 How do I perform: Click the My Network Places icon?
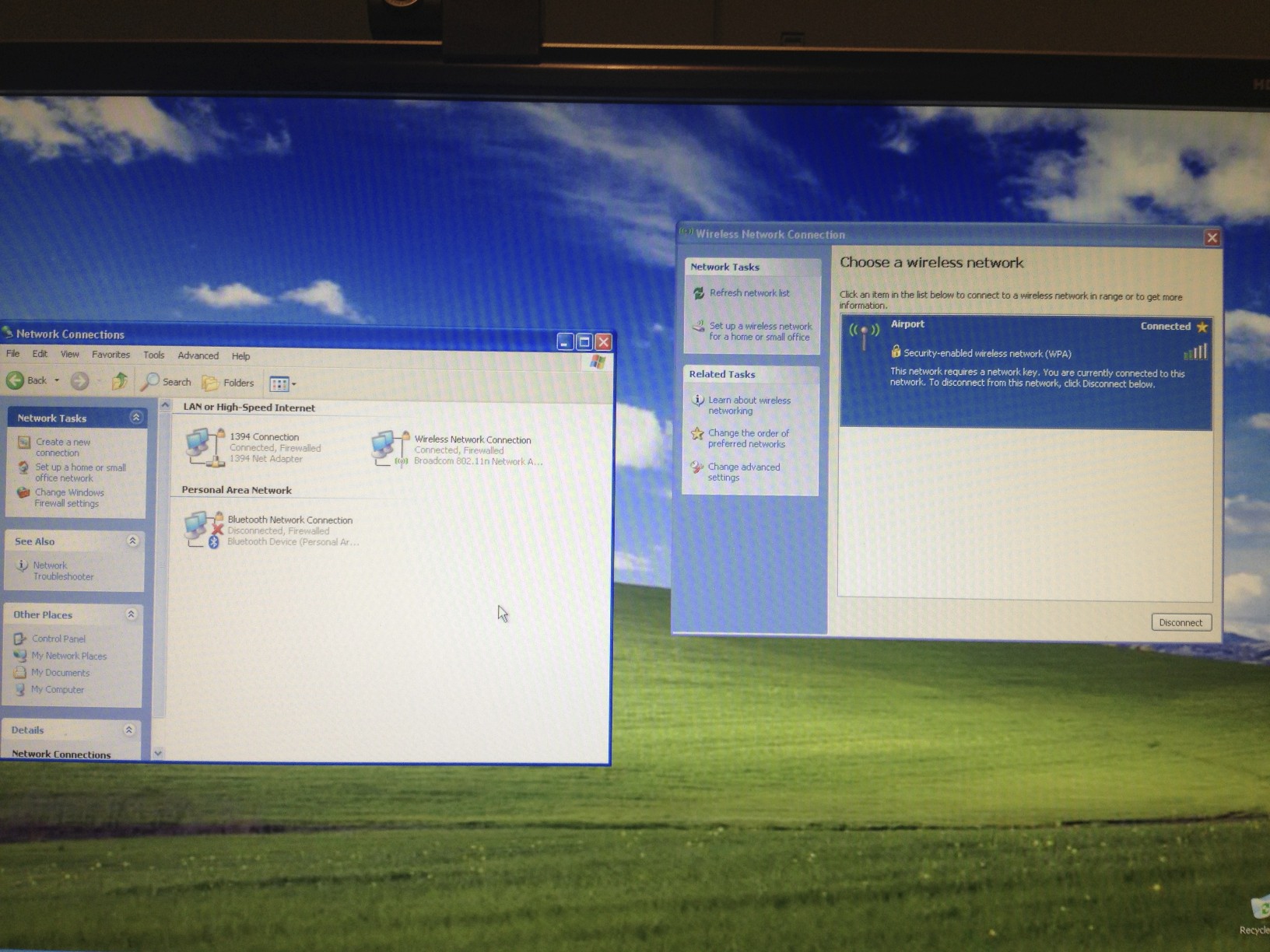click(20, 656)
